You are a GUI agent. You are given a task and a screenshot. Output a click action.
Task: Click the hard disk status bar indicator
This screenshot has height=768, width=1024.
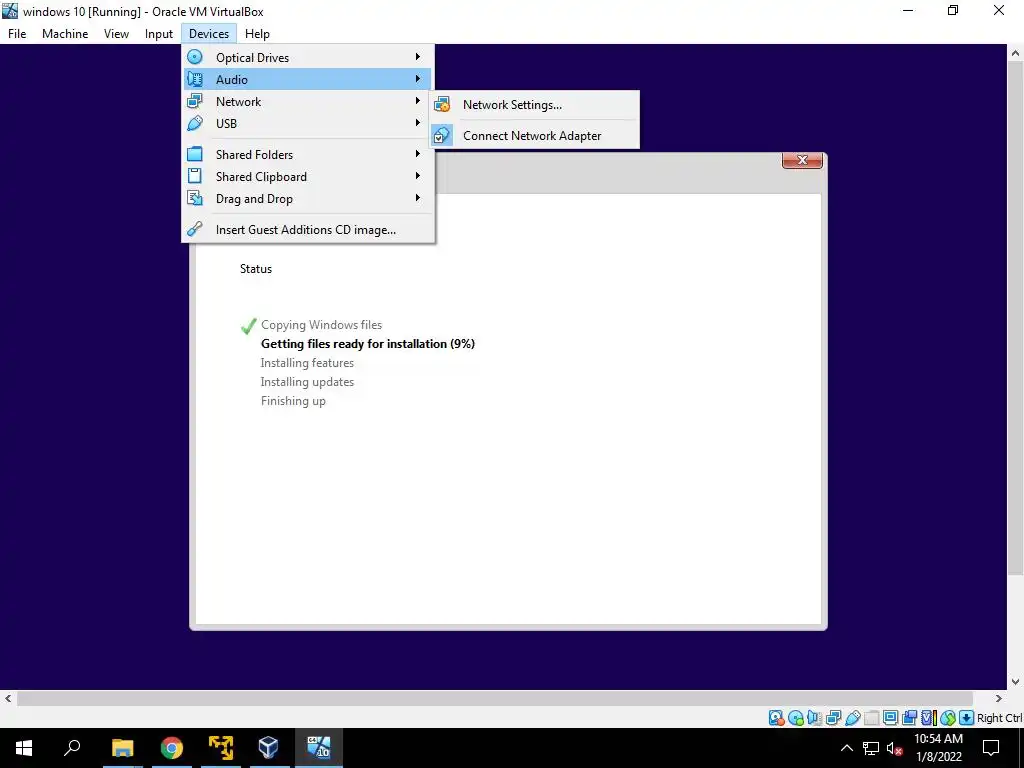pyautogui.click(x=776, y=718)
